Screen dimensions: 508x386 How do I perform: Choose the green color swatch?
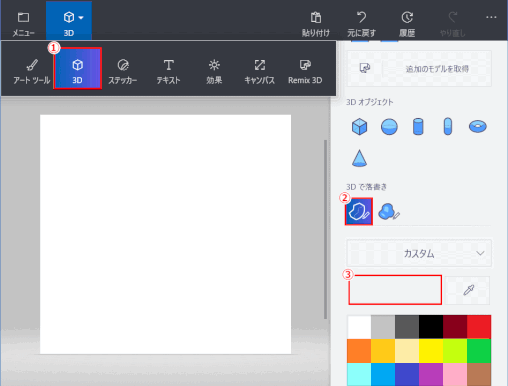click(479, 351)
